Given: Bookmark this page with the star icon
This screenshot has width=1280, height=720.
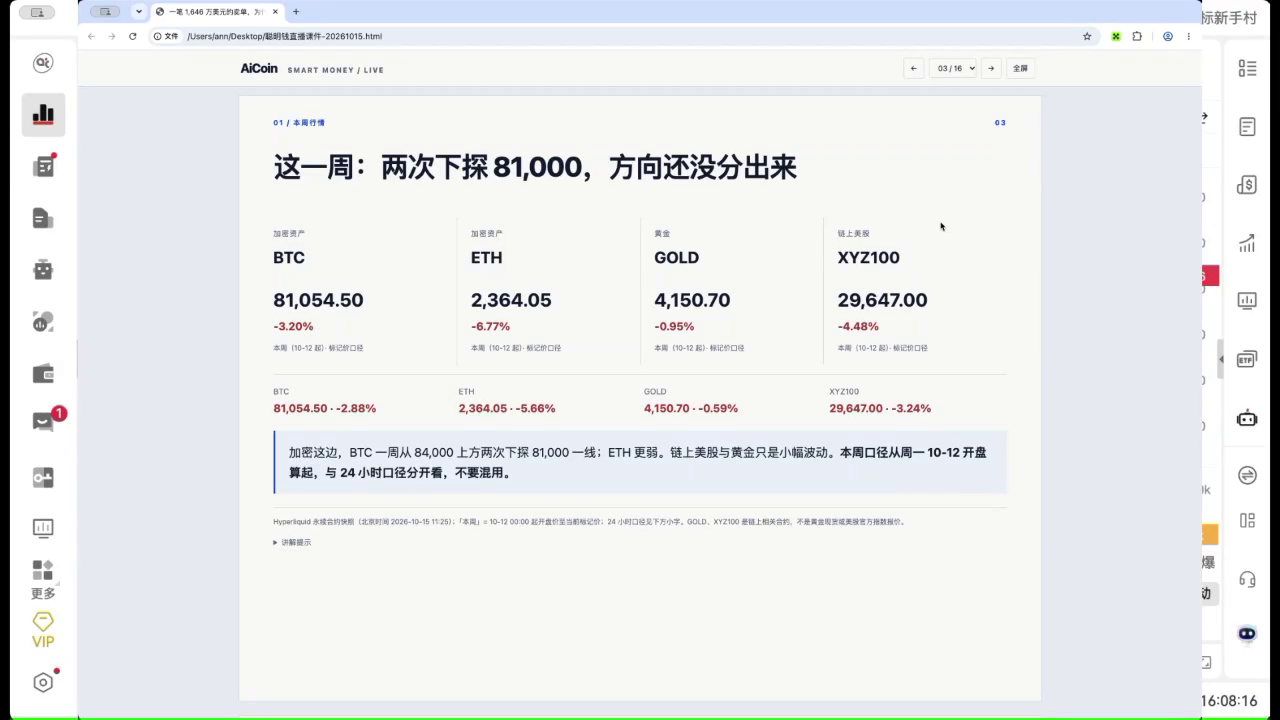Looking at the screenshot, I should pyautogui.click(x=1087, y=36).
